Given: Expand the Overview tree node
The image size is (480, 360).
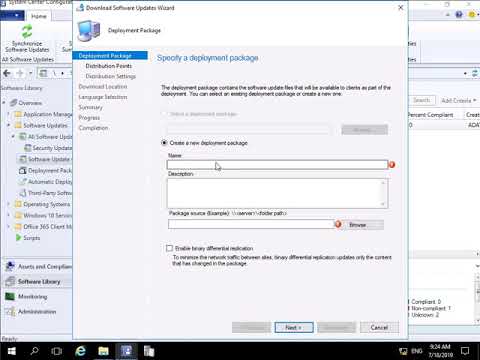Looking at the screenshot, I should [4, 103].
